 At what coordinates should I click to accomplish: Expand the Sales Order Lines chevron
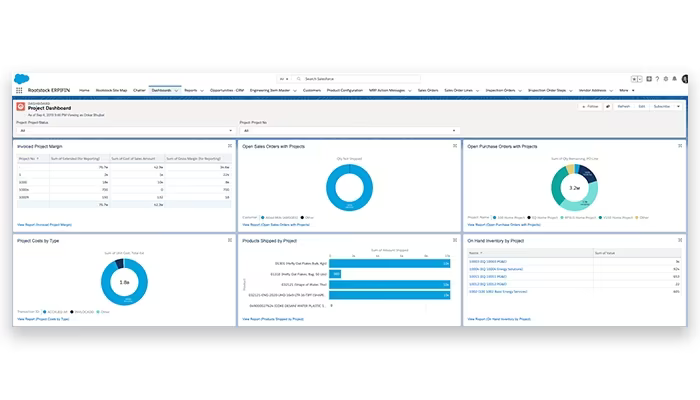(477, 91)
